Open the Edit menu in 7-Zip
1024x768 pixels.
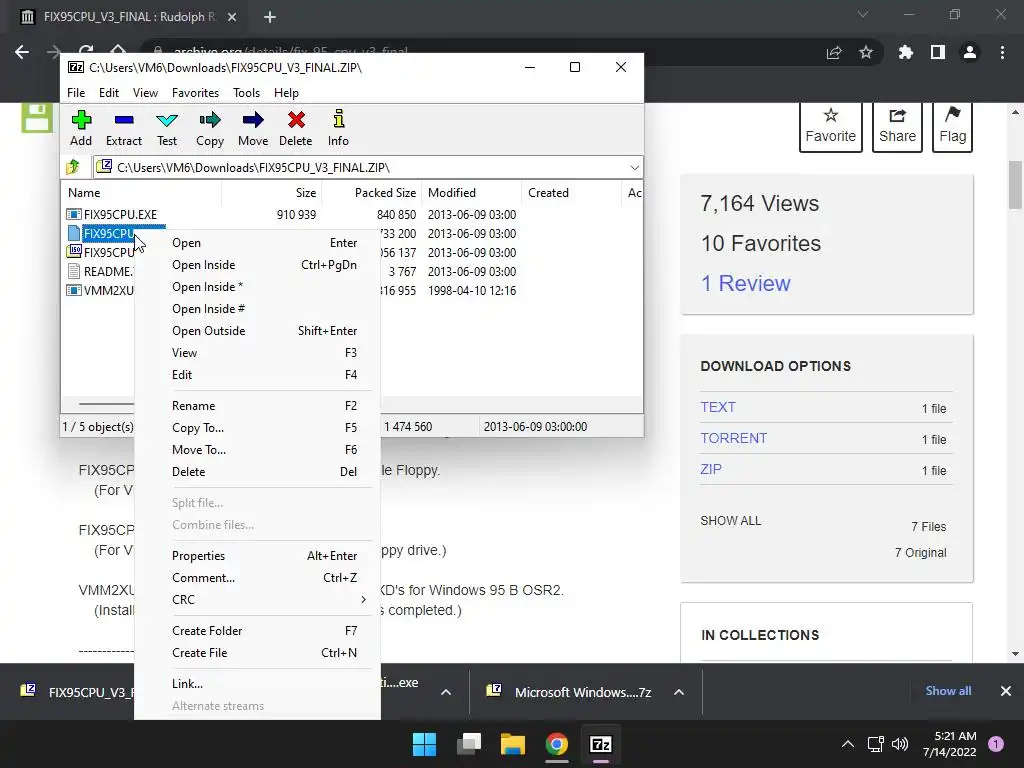(108, 93)
